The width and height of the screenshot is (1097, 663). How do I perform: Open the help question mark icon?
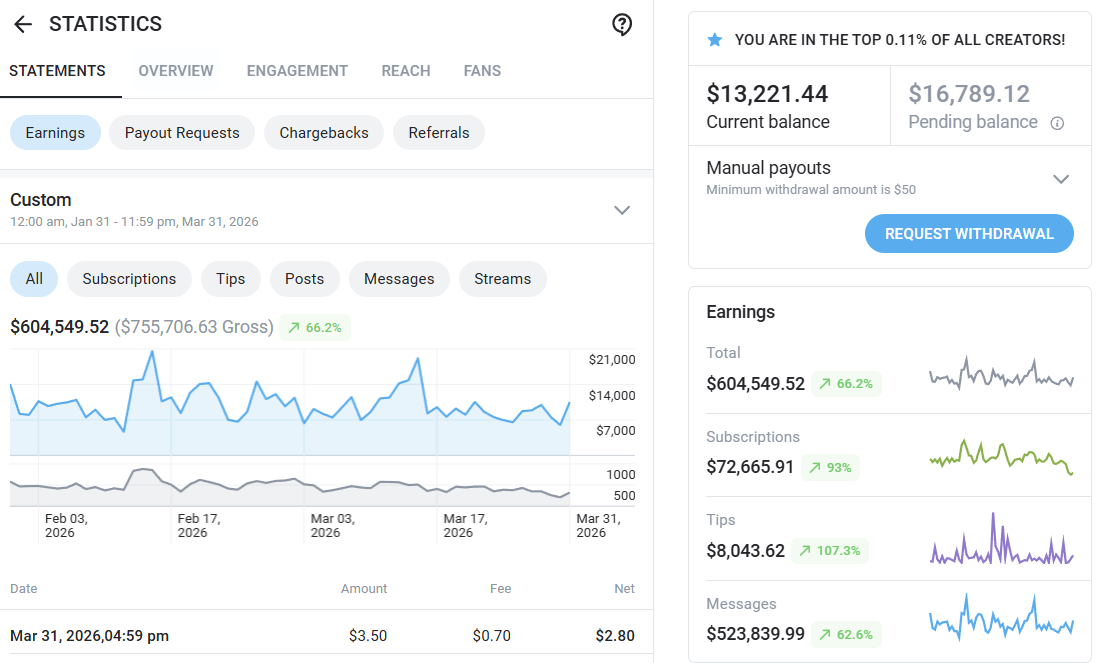tap(621, 24)
